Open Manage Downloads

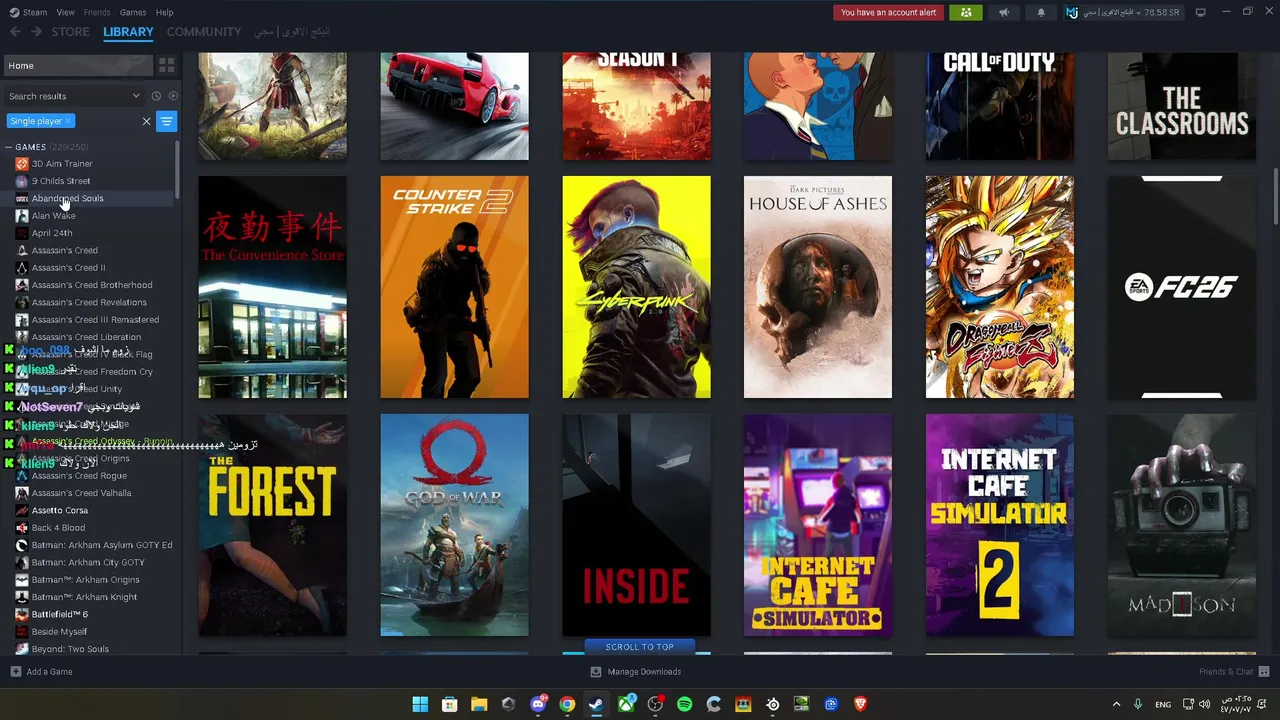point(636,672)
